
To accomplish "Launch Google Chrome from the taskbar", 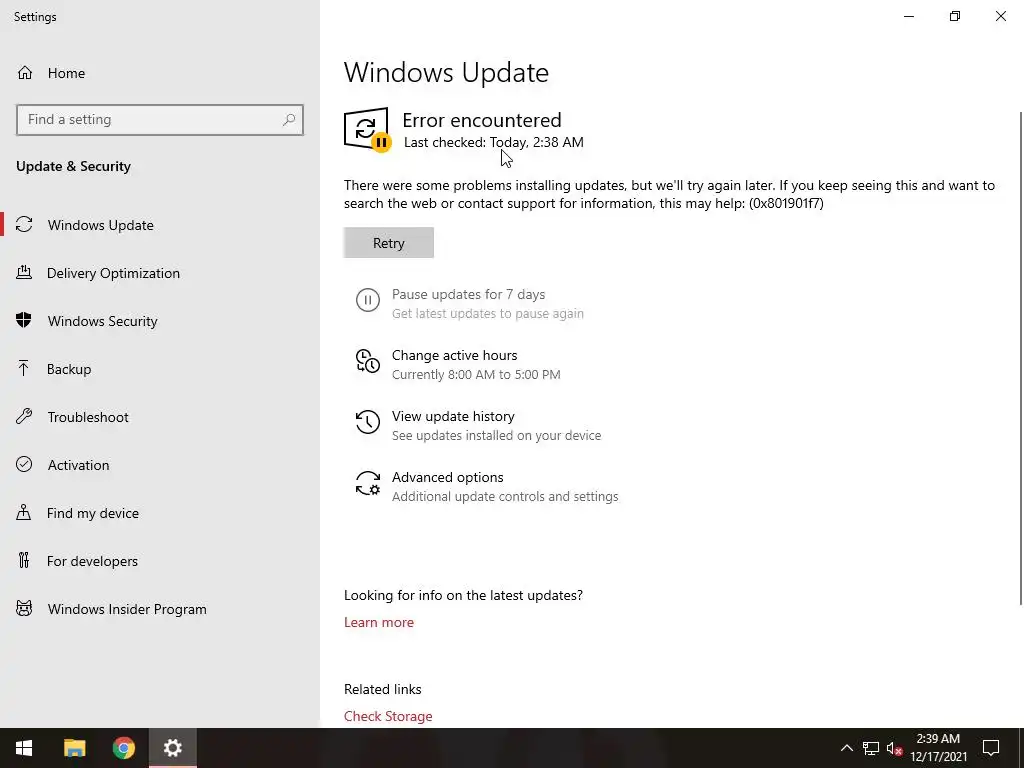I will tap(123, 748).
